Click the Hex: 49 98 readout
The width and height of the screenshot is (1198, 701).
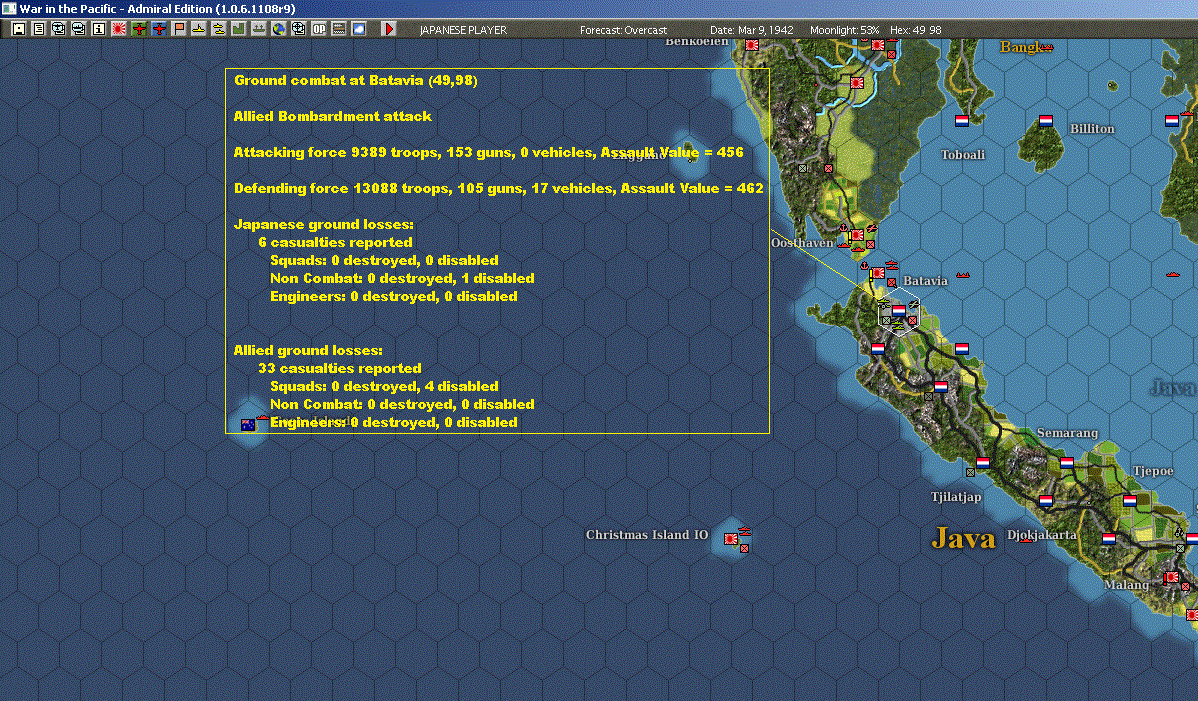(x=915, y=30)
